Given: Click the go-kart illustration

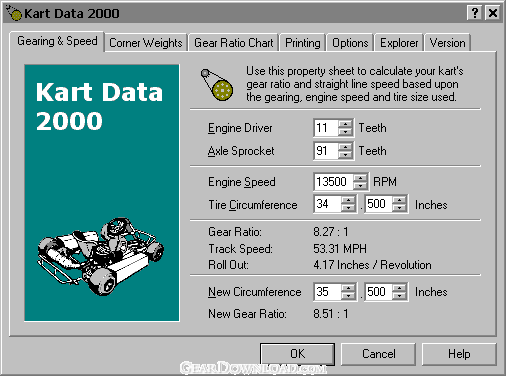Looking at the screenshot, I should tap(100, 256).
